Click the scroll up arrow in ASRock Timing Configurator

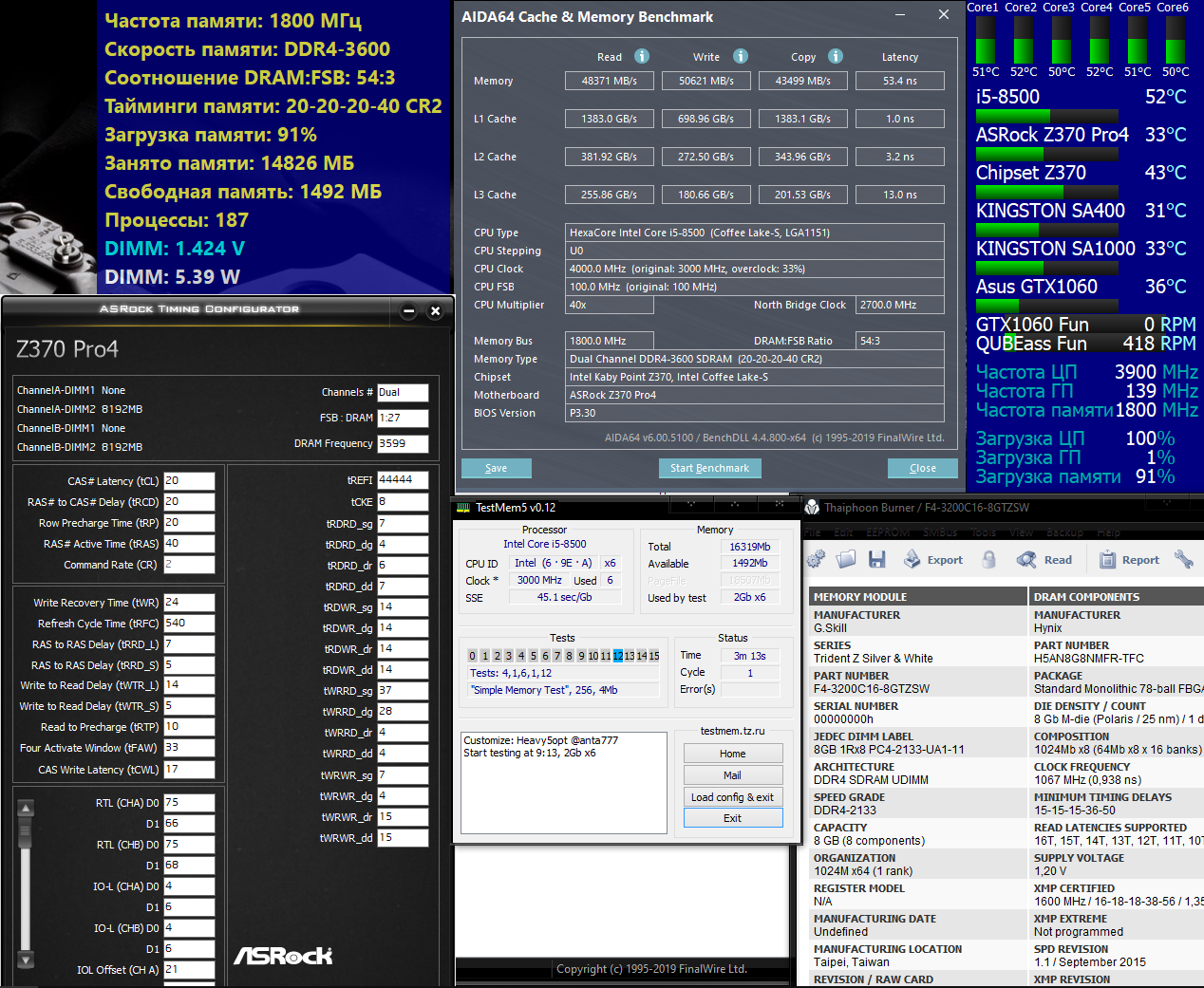(x=26, y=809)
